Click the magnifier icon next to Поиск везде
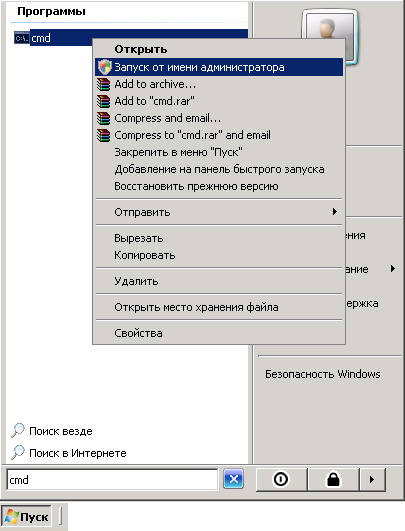Screen dimensions: 405x531 tap(18, 430)
